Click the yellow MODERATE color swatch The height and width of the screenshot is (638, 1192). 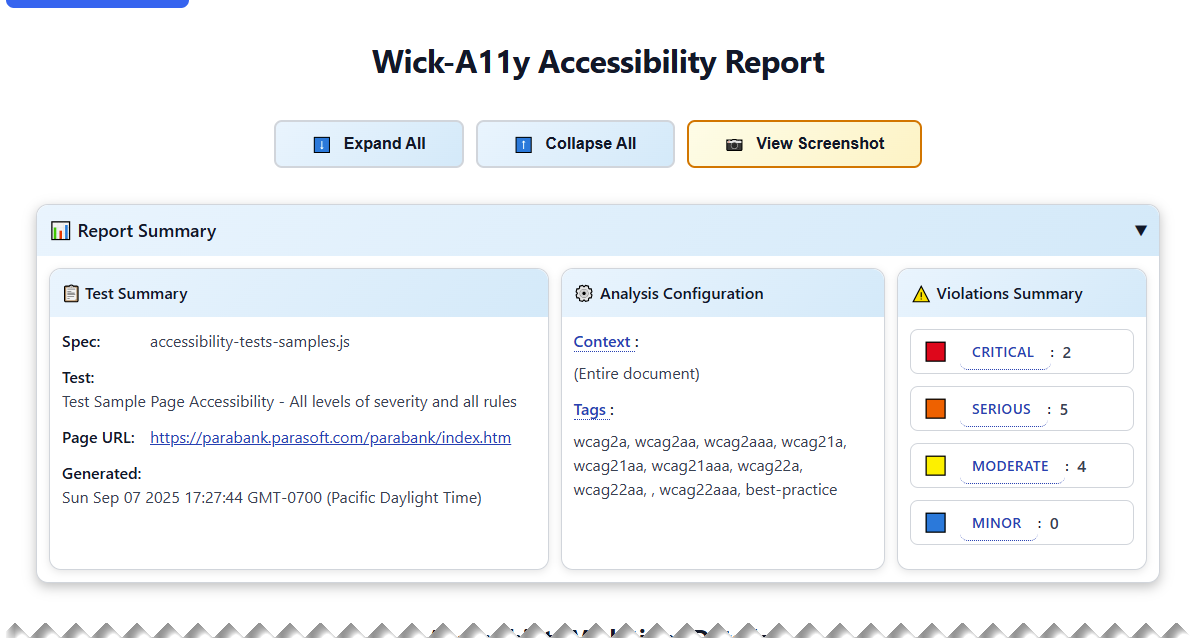(x=935, y=466)
